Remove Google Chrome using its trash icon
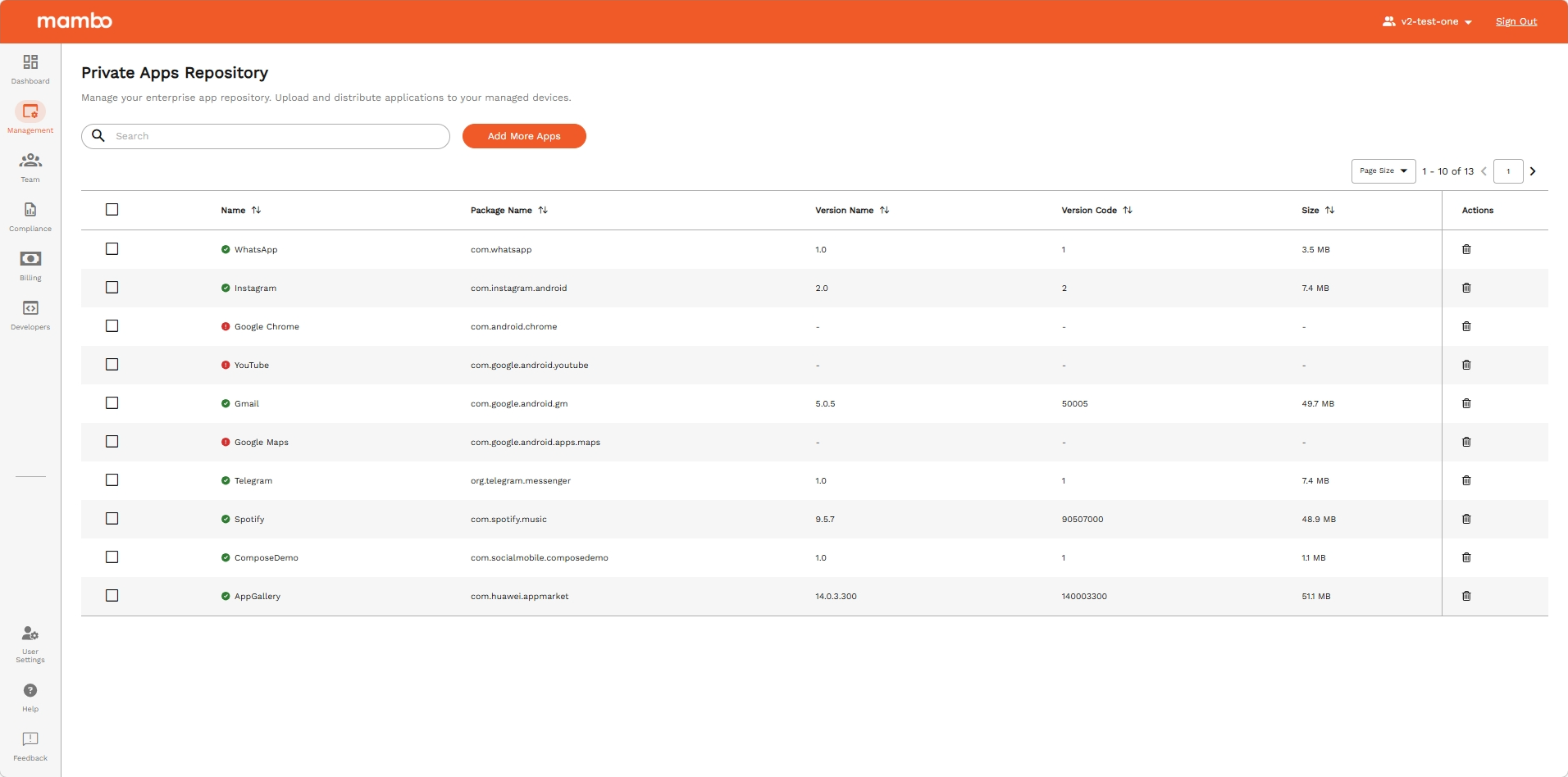 click(x=1466, y=326)
